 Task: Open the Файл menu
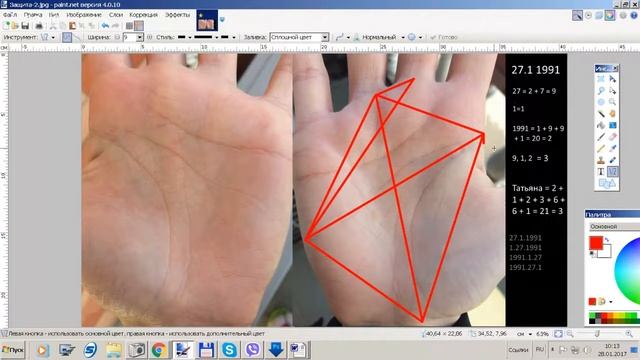[10, 15]
